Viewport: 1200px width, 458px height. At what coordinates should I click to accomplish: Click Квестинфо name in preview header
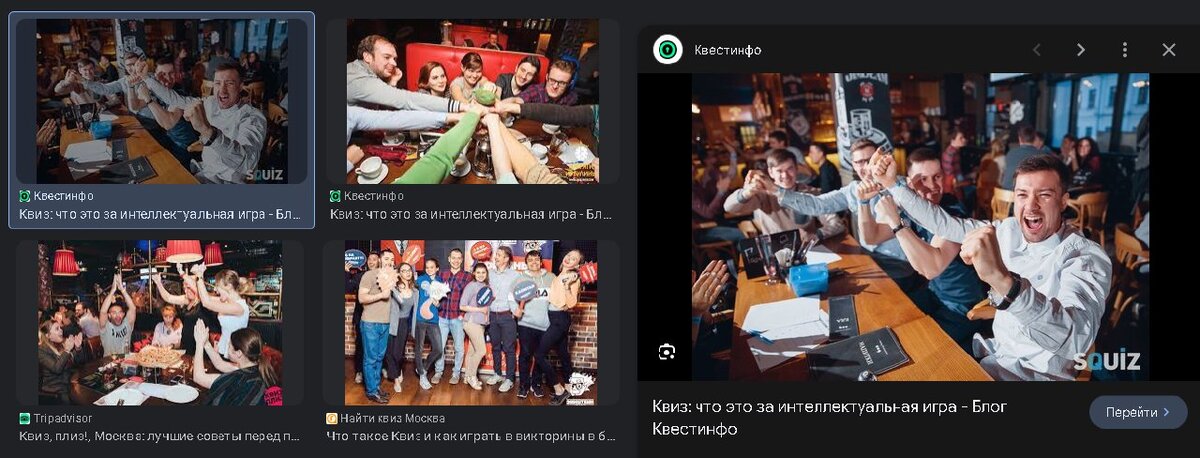[728, 50]
